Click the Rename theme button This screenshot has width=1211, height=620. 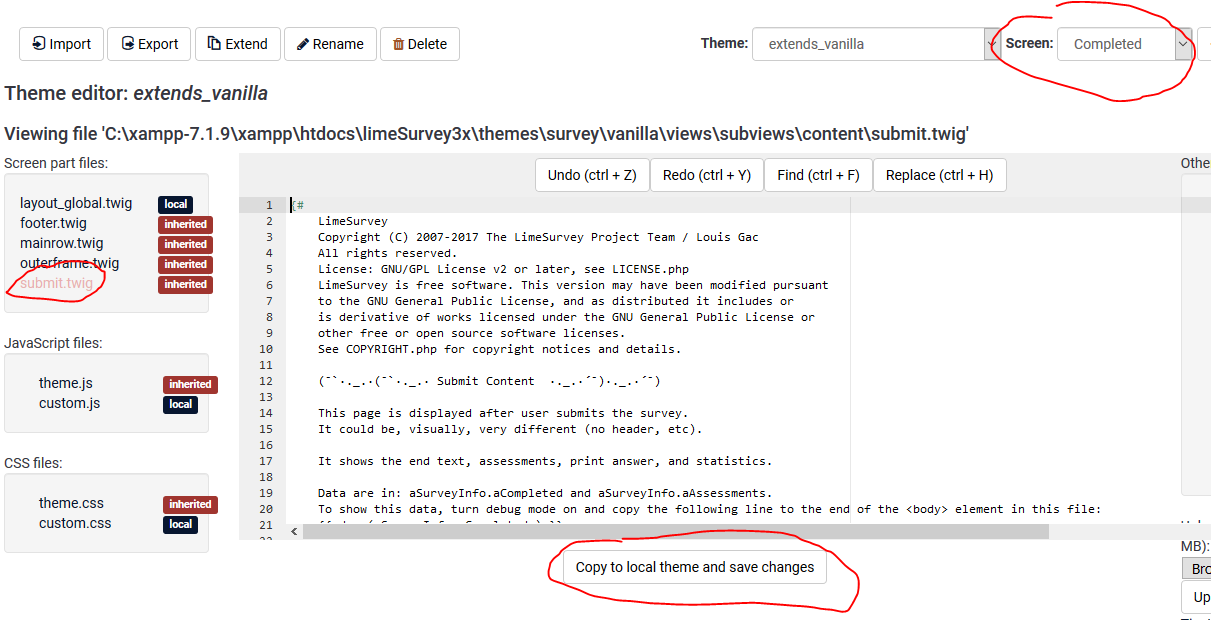pyautogui.click(x=330, y=44)
